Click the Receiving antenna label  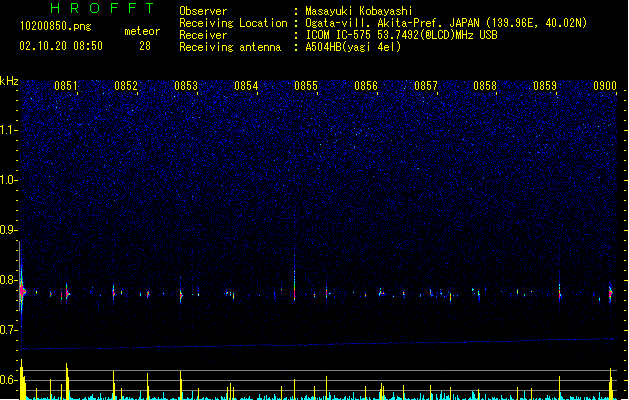230,47
